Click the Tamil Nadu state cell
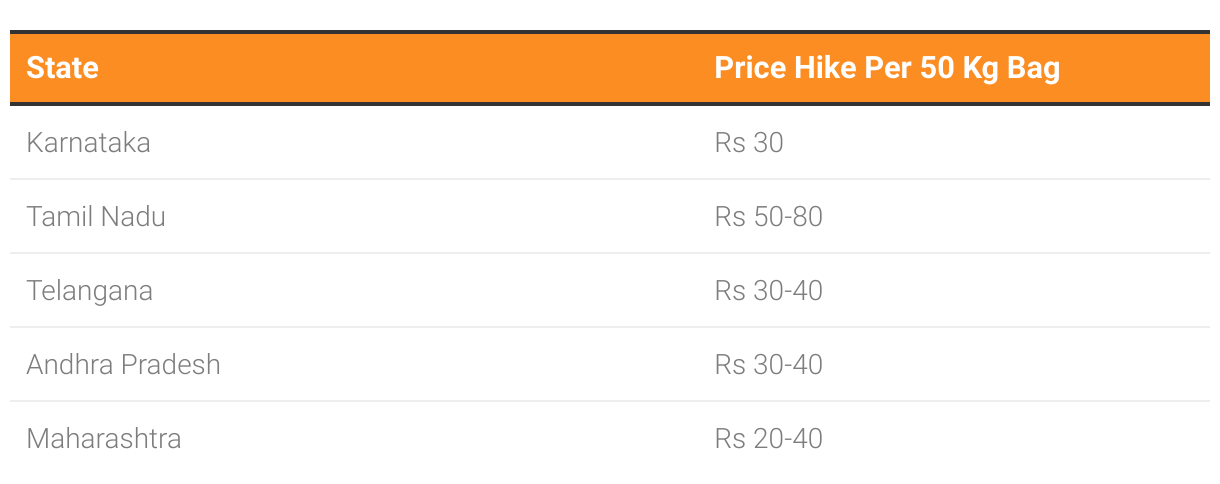Viewport: 1220px width, 484px height. click(x=96, y=216)
